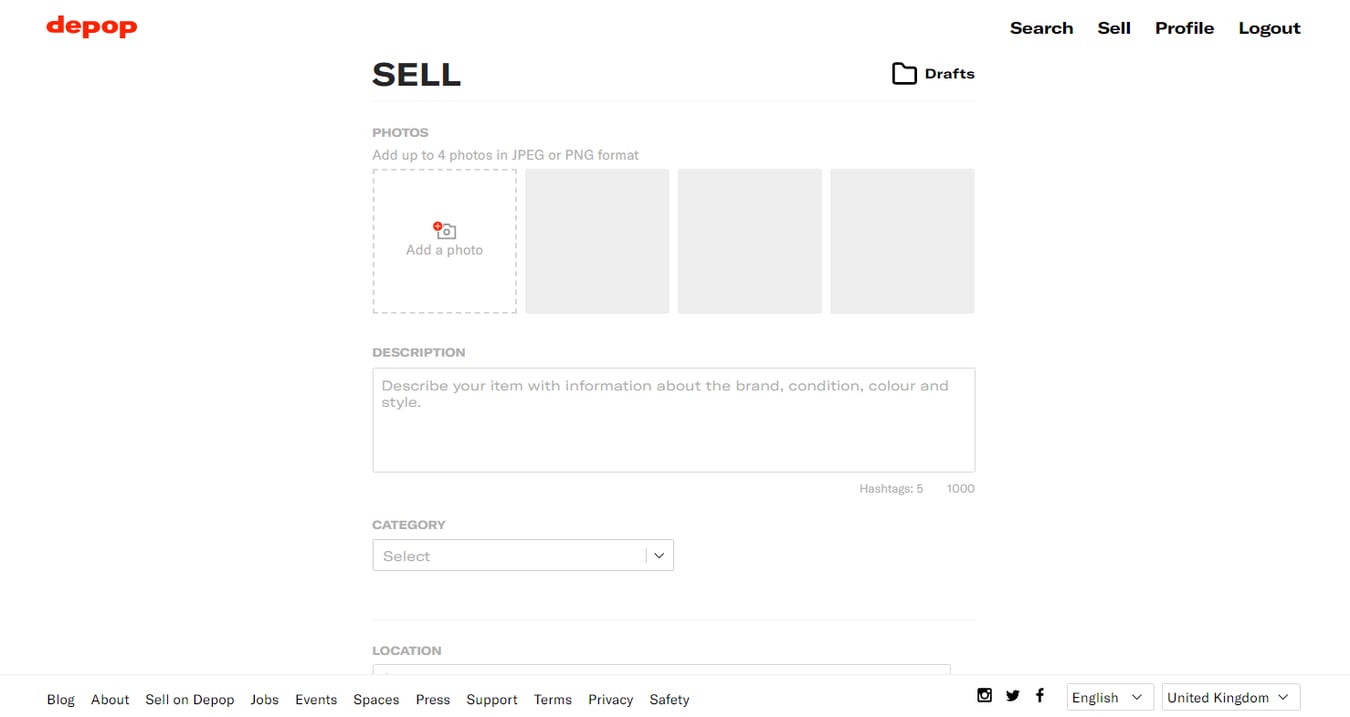Open Depop's Instagram page icon
1350x717 pixels.
985,695
